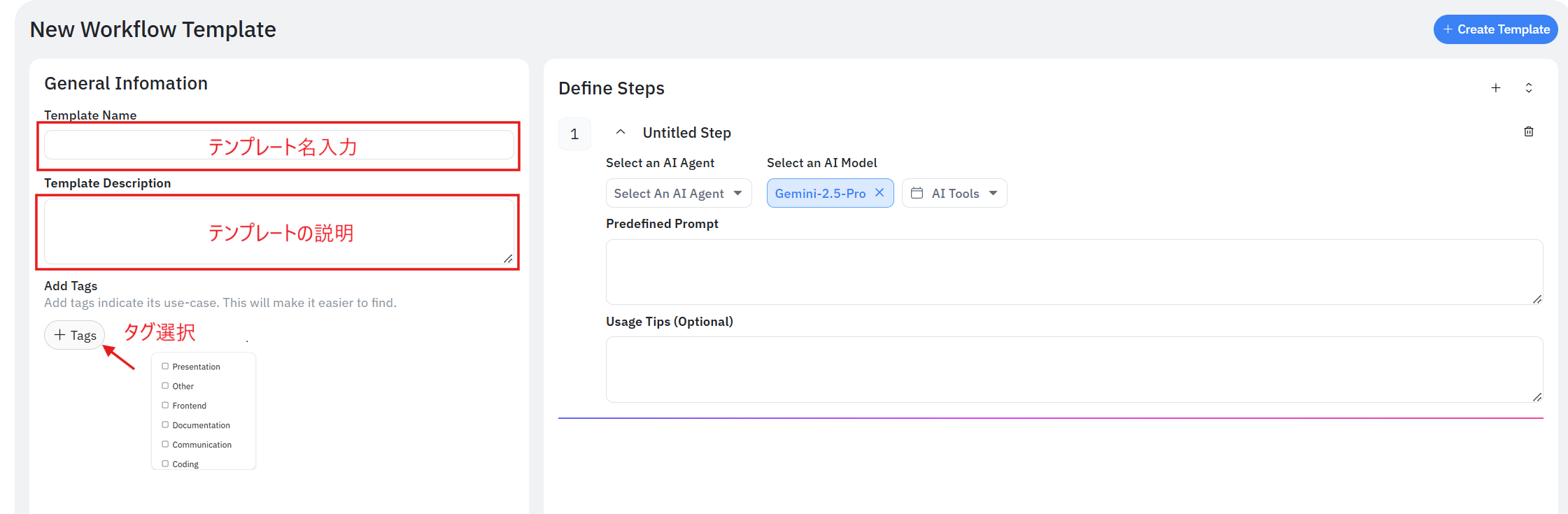Screen dimensions: 1568x514
Task: Click resize grip on Template Description box
Action: tap(508, 259)
